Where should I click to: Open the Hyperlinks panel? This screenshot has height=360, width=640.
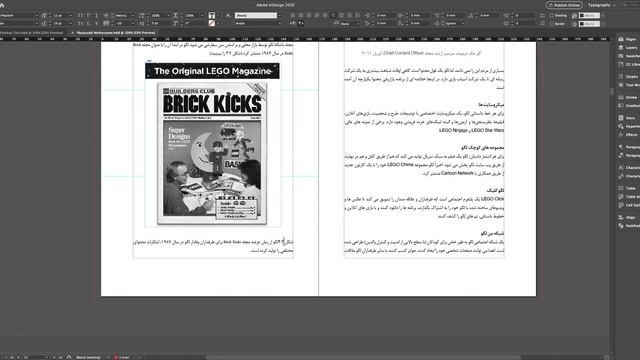(x=628, y=127)
